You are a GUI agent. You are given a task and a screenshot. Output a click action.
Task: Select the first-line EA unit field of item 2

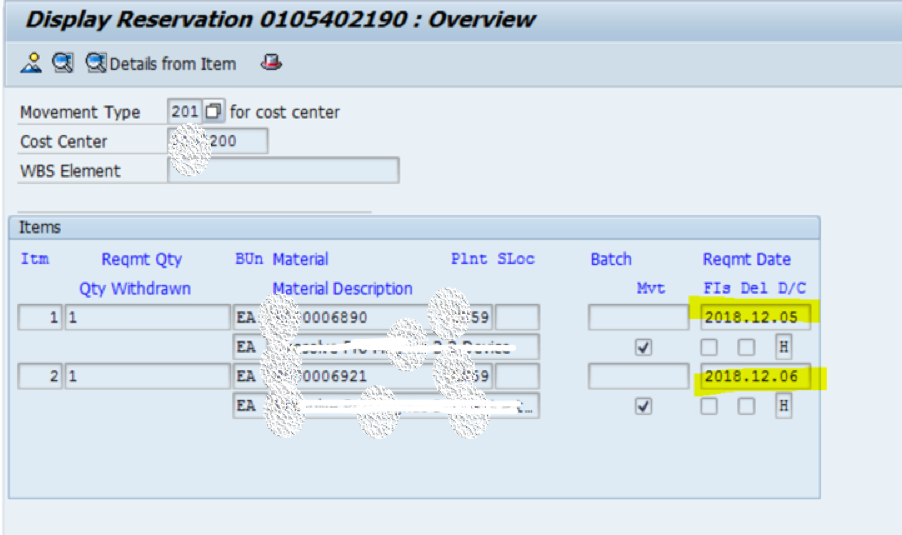pos(247,376)
